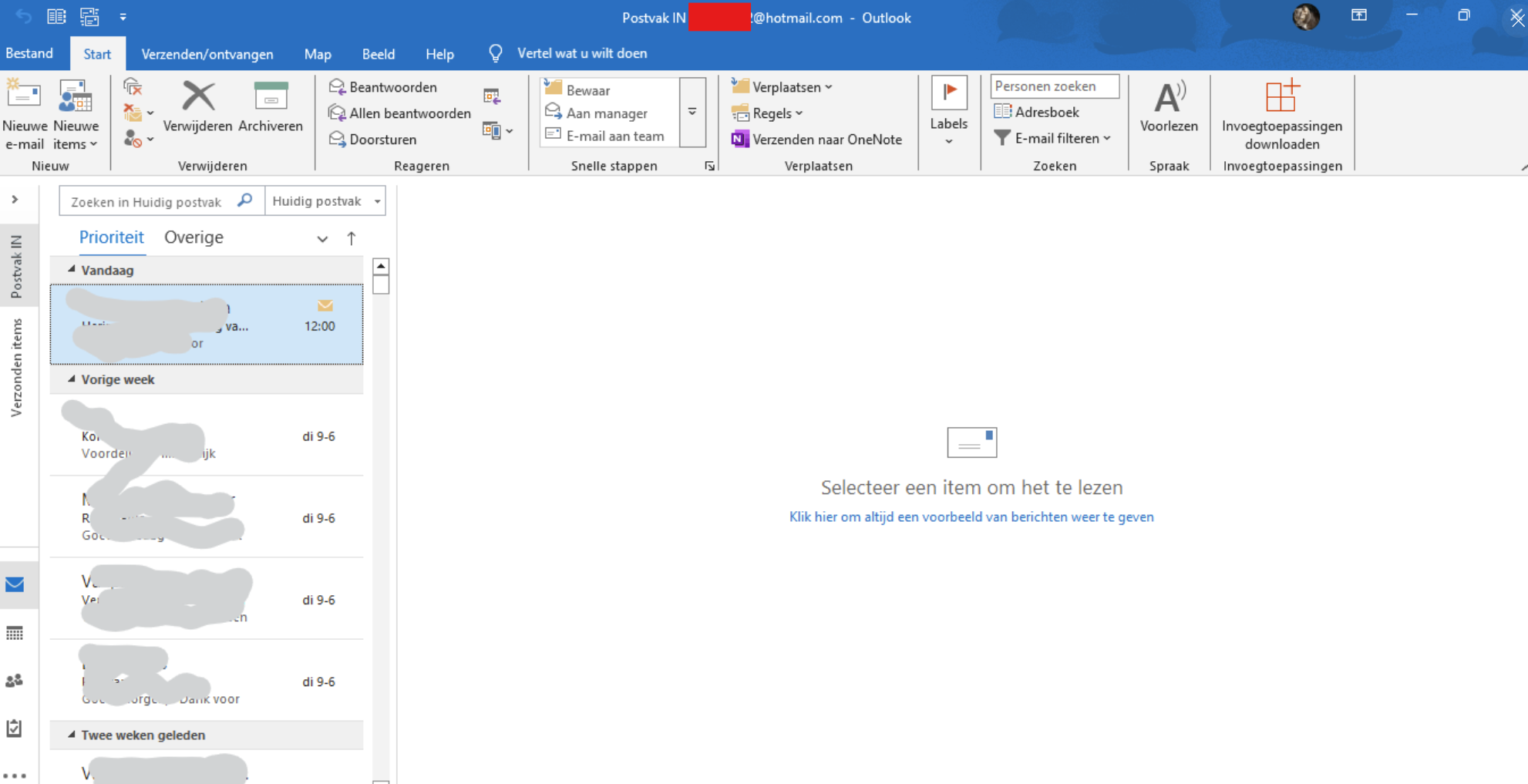
Task: Show more navigation options (three dots)
Action: pyautogui.click(x=15, y=776)
